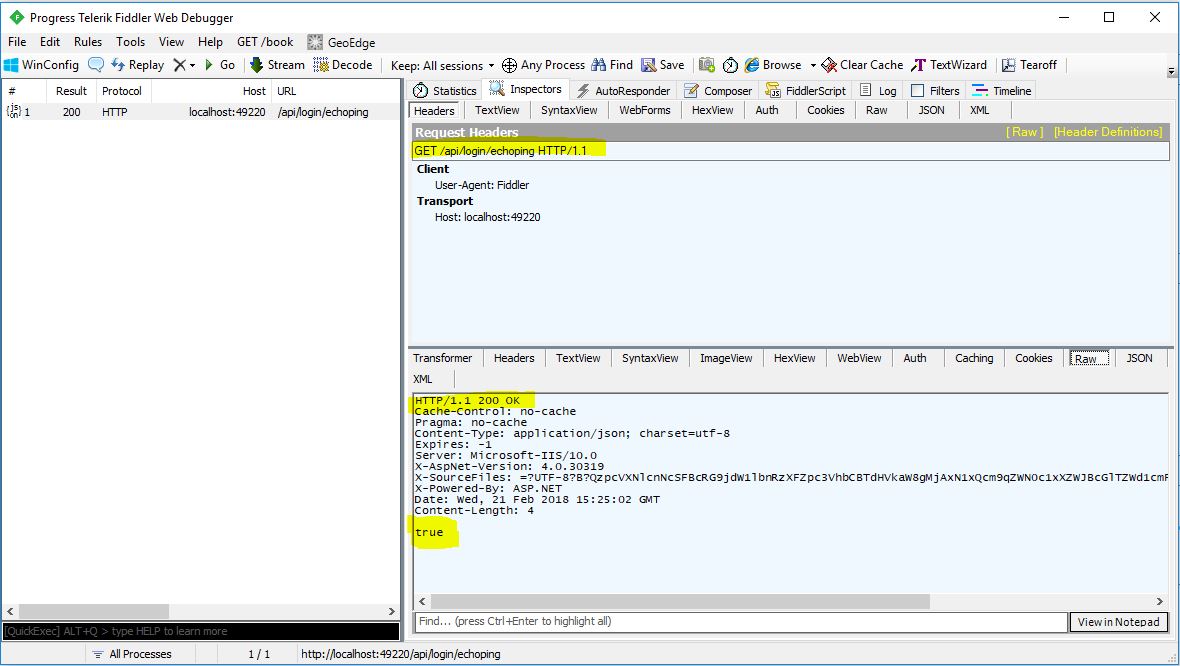
Task: Toggle Stream mode in toolbar
Action: [x=277, y=65]
